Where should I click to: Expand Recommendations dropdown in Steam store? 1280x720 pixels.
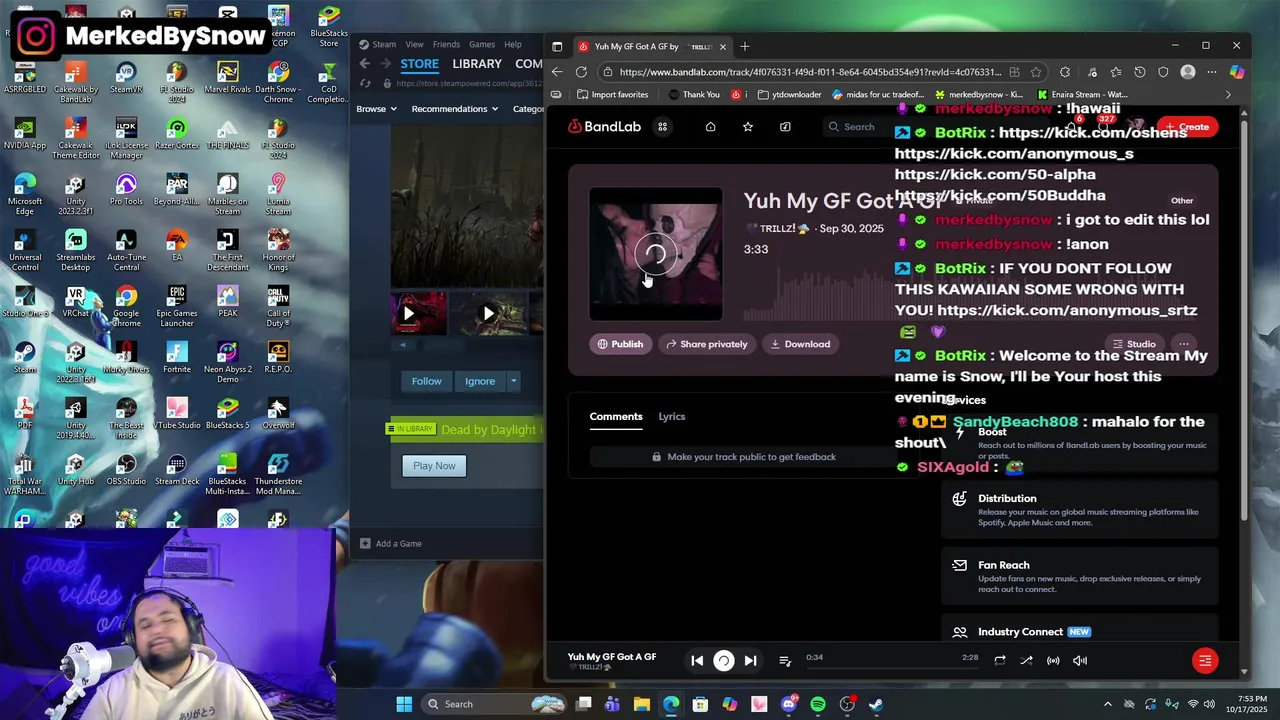[x=455, y=109]
